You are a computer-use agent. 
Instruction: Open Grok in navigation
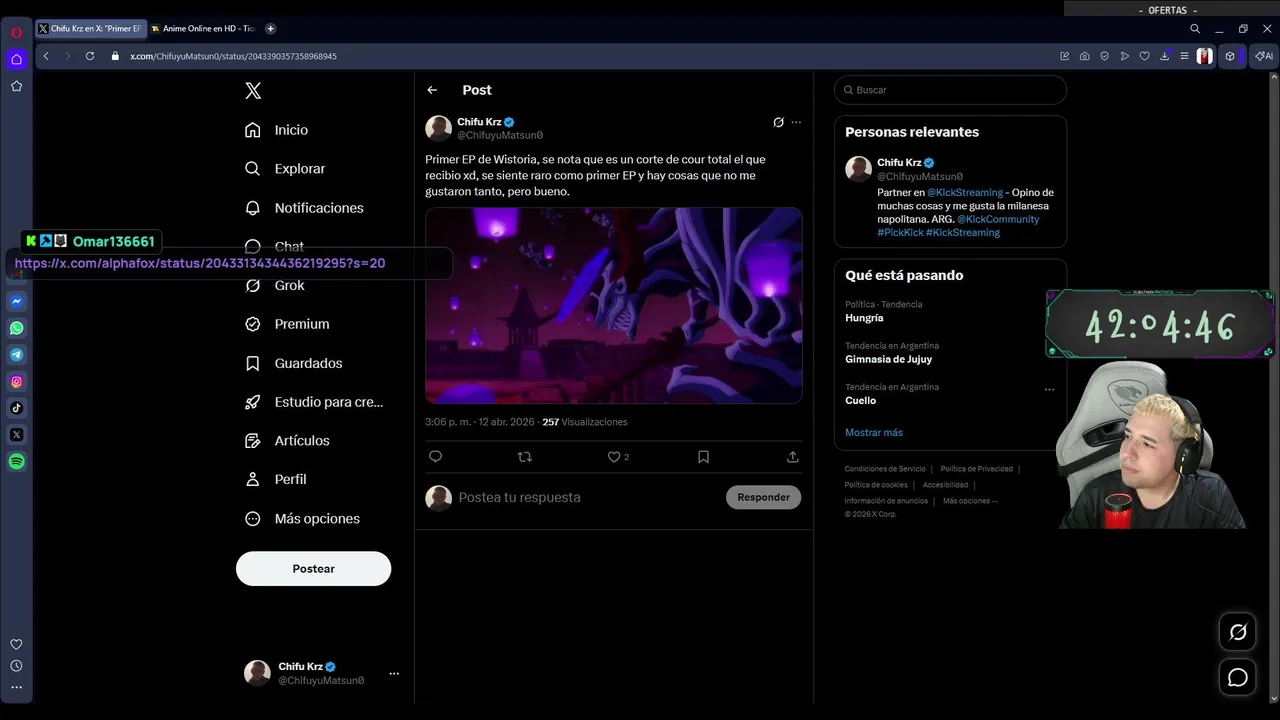coord(275,285)
